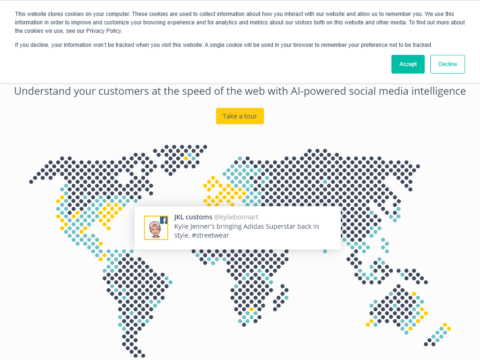Click the AI-powered social media intelligence headline
This screenshot has width=480, height=360.
pos(240,91)
